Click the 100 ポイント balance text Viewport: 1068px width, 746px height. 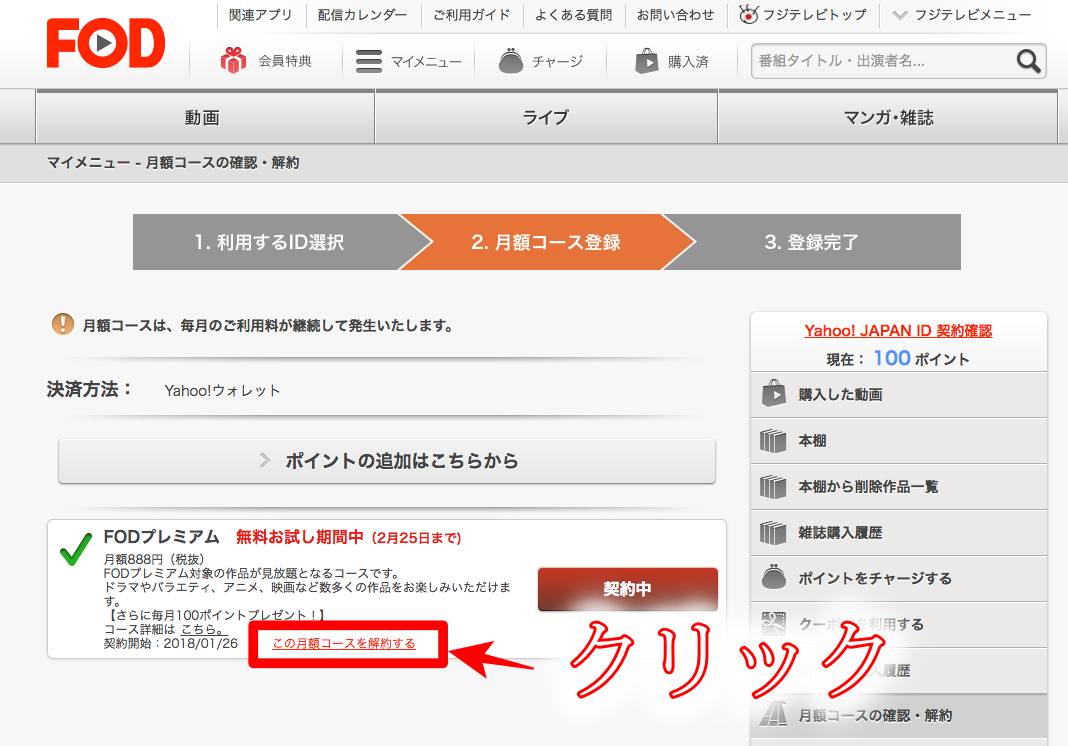[x=921, y=358]
